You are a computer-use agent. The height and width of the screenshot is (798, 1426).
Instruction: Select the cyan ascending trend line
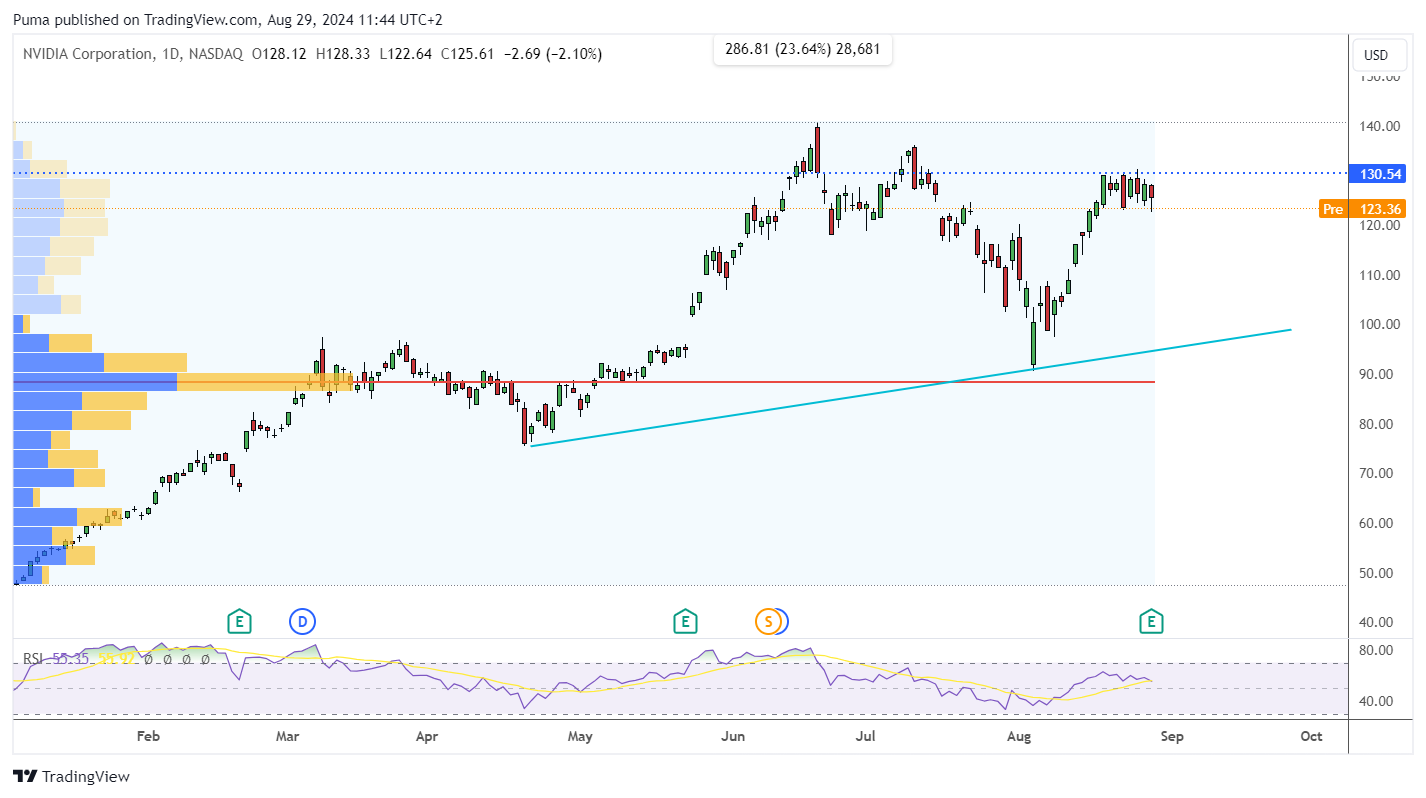(x=910, y=388)
